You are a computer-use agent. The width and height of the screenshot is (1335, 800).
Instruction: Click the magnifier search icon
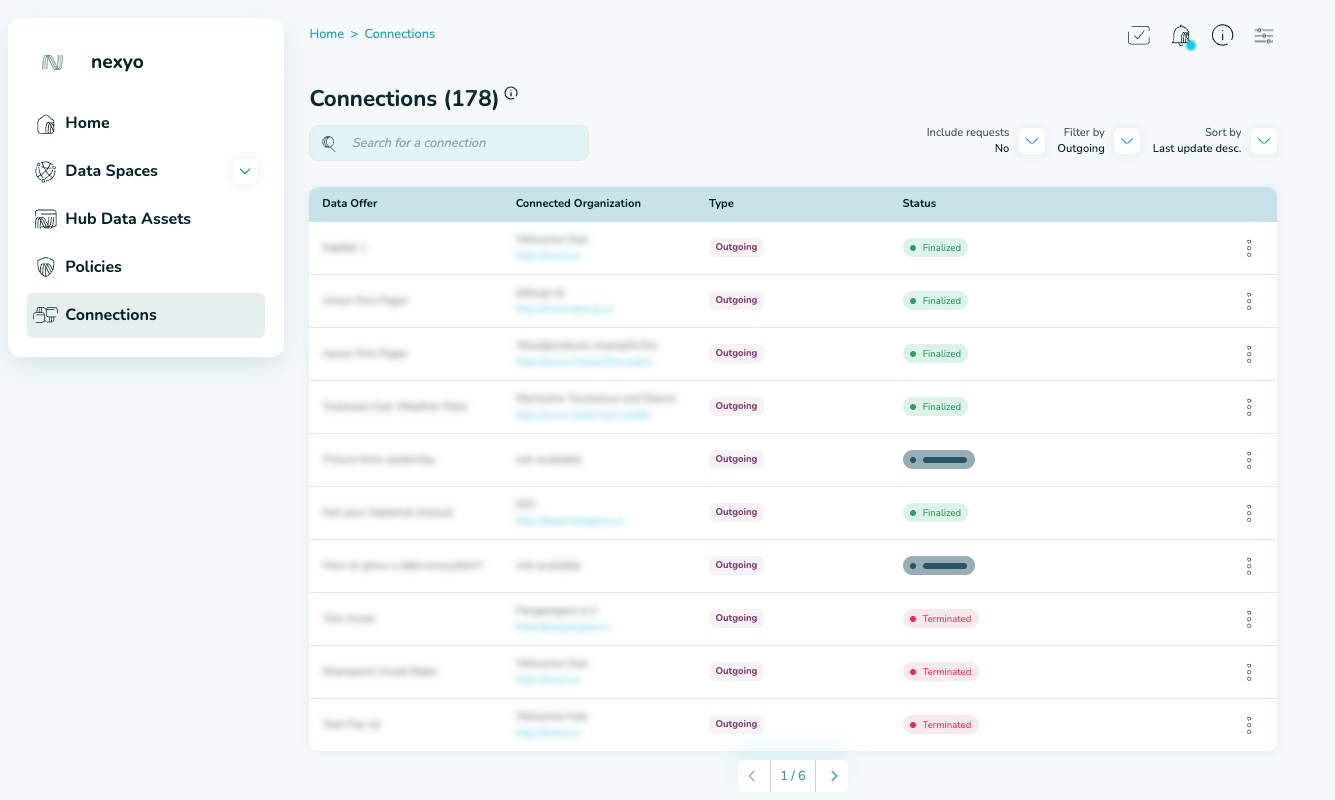[x=329, y=143]
